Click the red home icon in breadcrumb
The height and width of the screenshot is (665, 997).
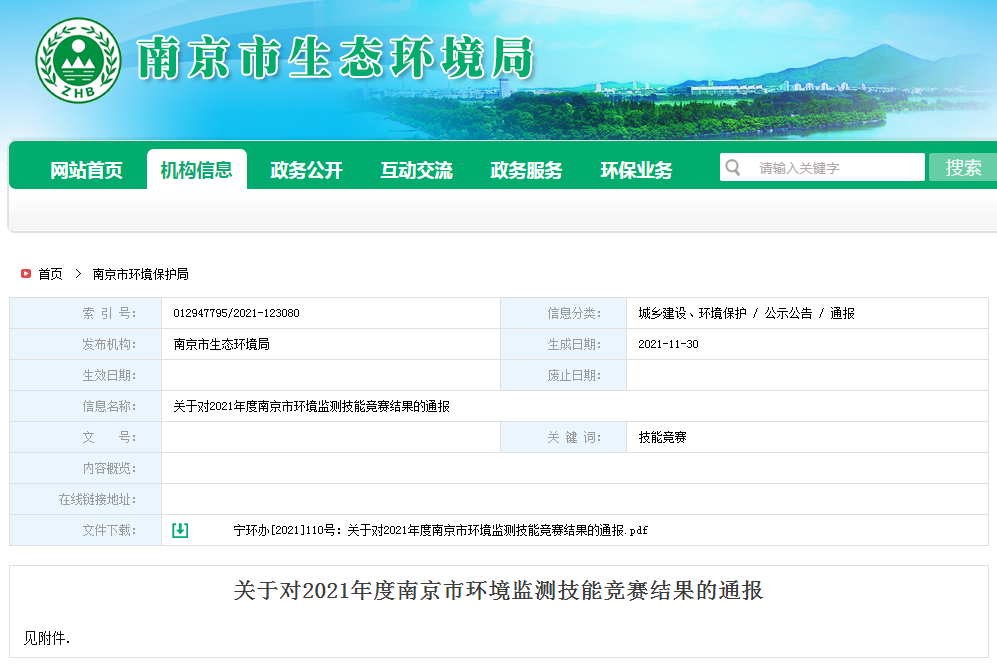26,274
